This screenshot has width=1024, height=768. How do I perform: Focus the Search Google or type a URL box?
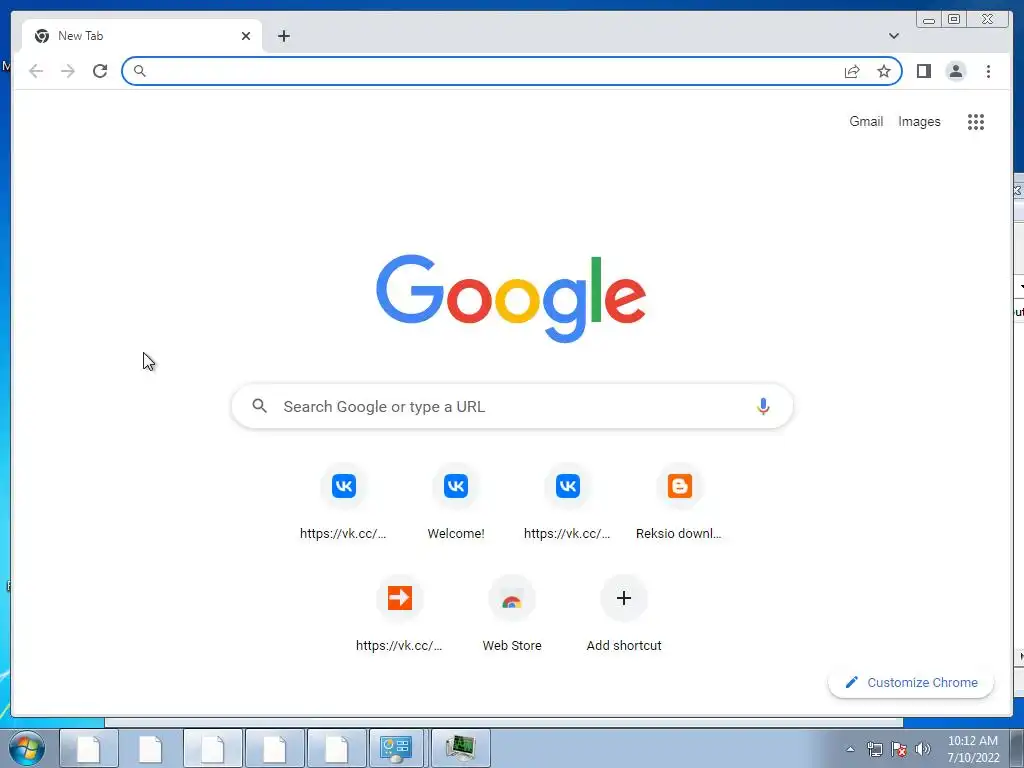pyautogui.click(x=512, y=406)
